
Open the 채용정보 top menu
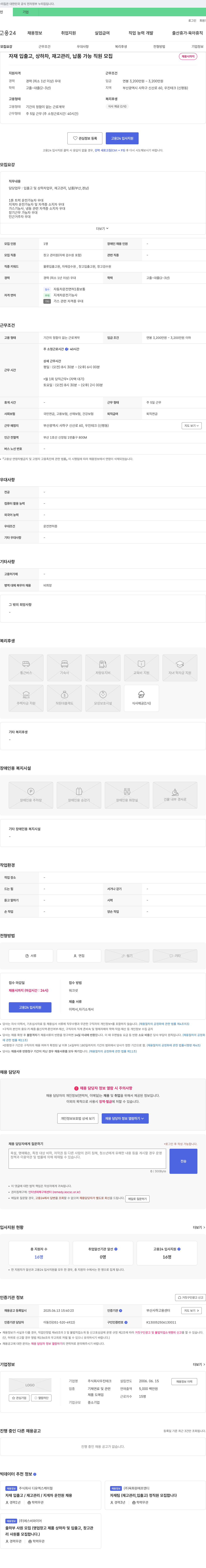[35, 33]
